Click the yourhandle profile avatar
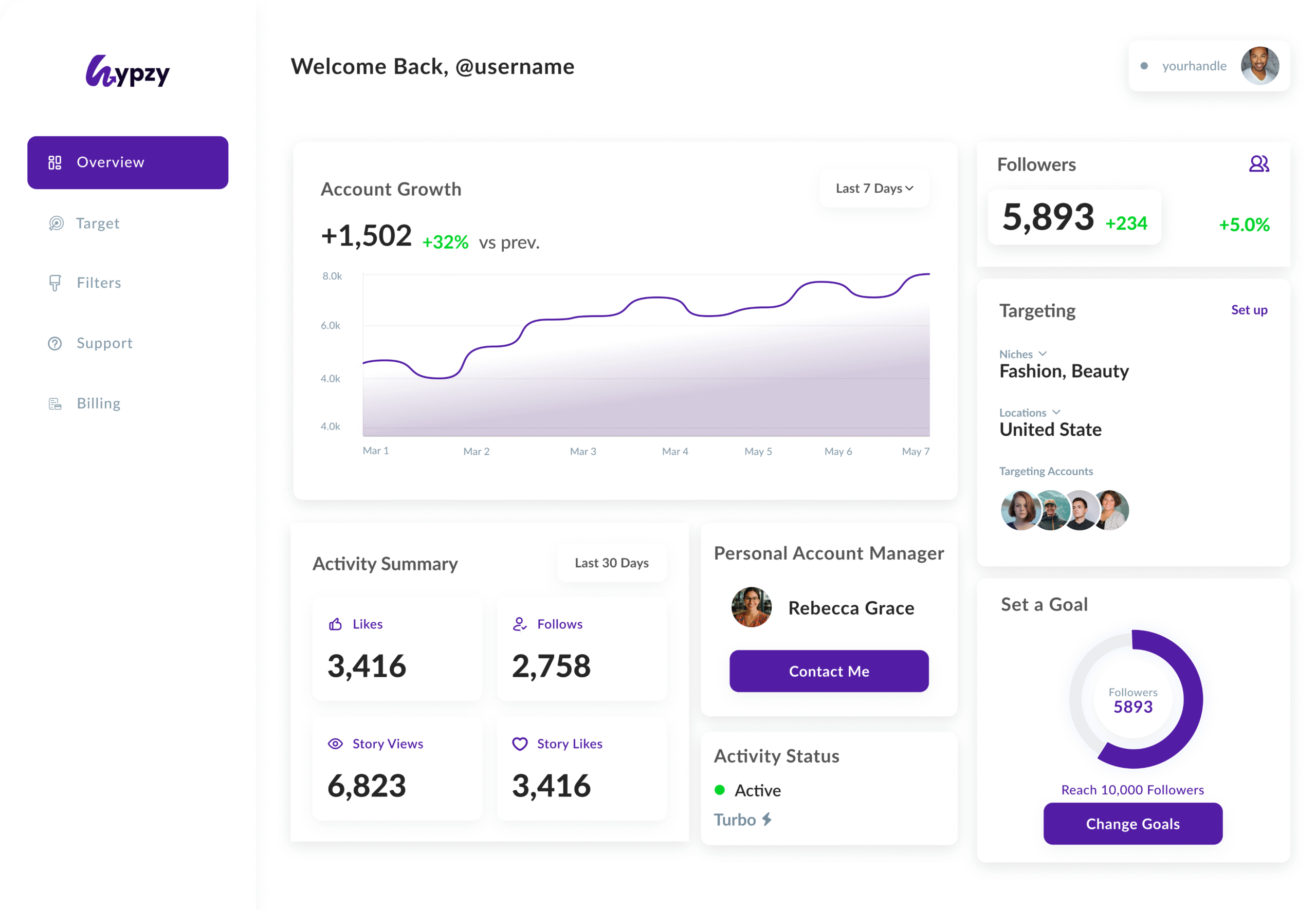This screenshot has width=1316, height=910. pos(1259,66)
